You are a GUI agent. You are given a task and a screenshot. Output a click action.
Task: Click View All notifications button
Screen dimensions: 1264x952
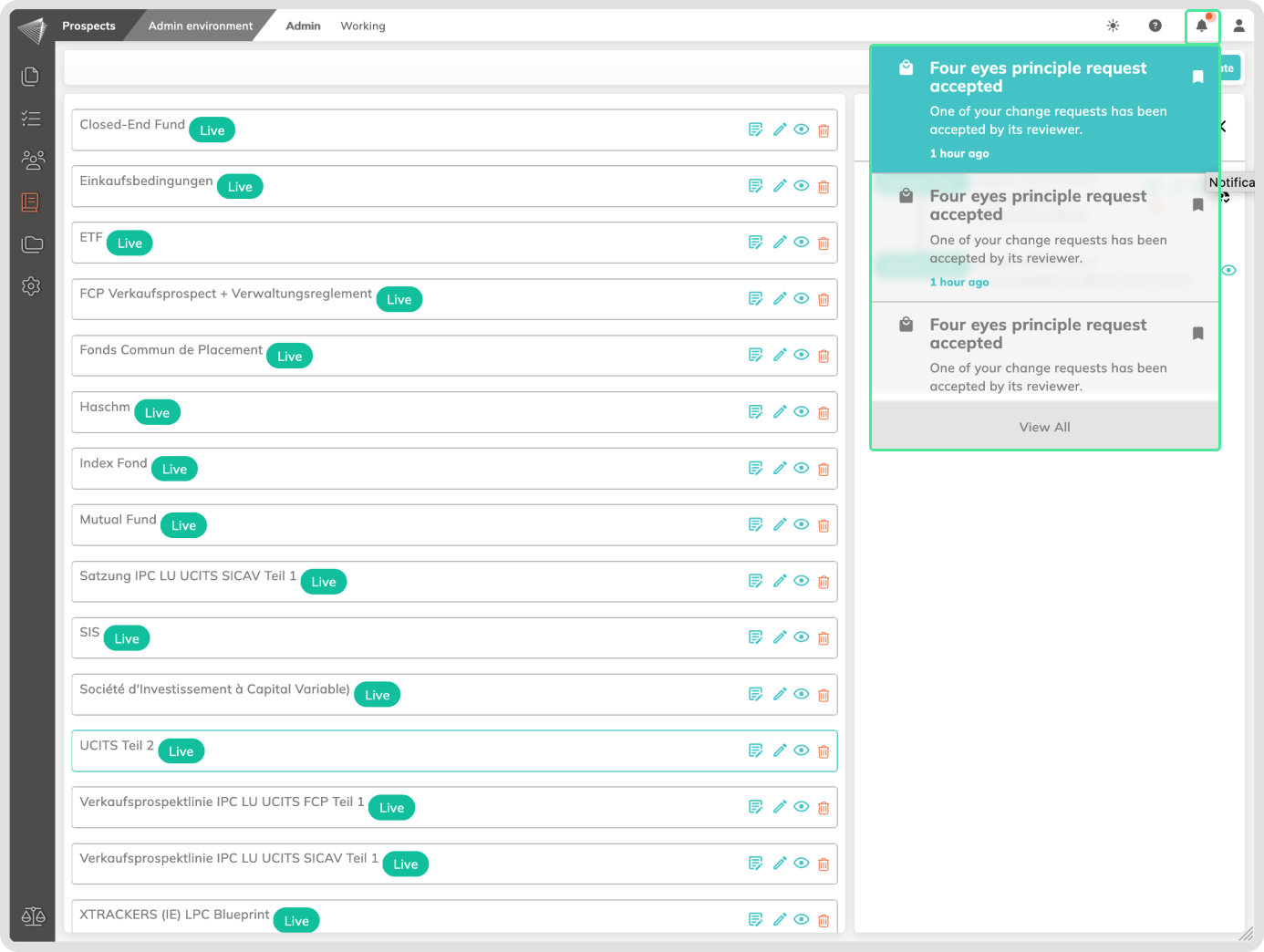click(1044, 427)
